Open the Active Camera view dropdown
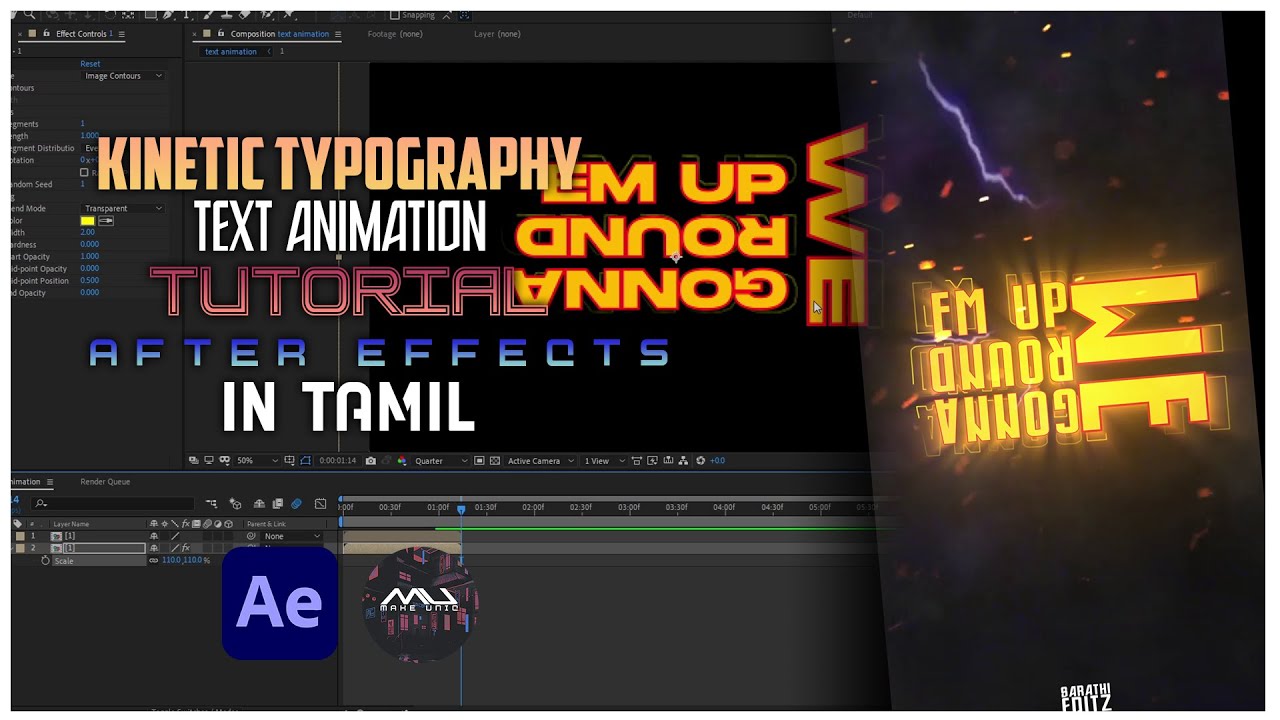 pyautogui.click(x=541, y=460)
